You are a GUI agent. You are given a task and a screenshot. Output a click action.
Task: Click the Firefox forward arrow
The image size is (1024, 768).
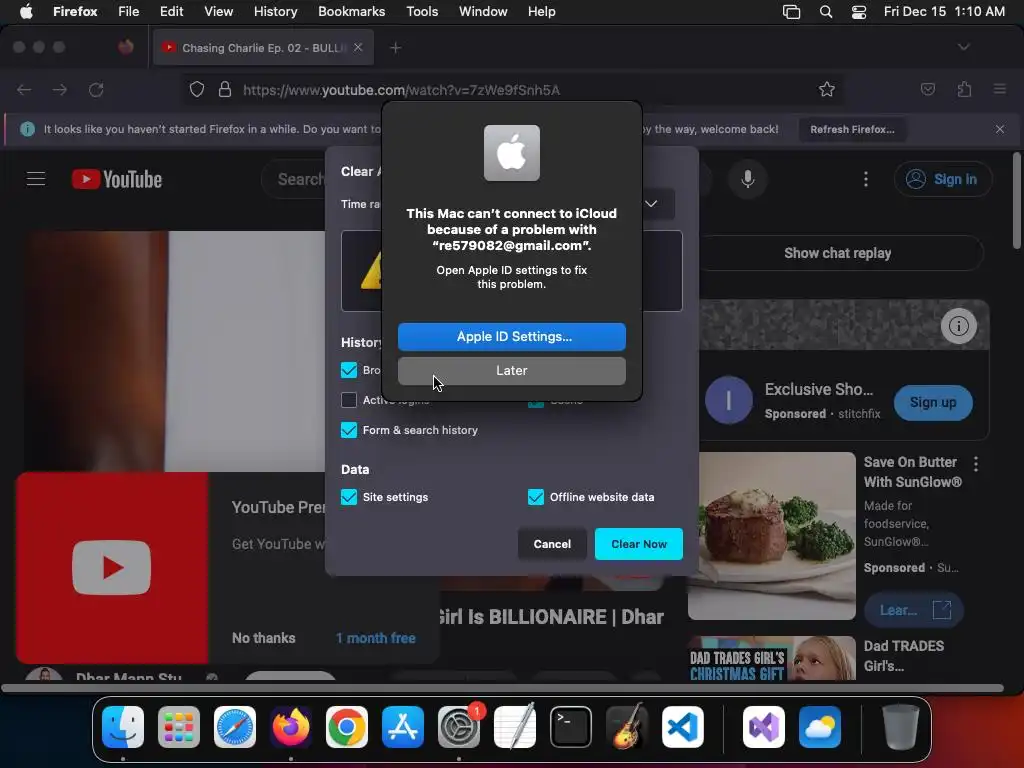coord(60,89)
